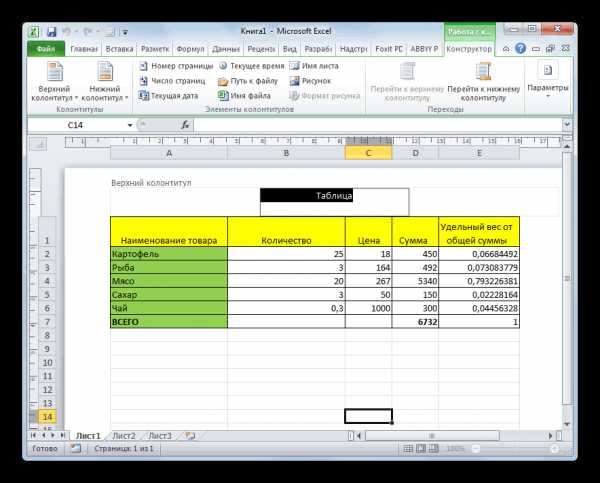Switch to the Вставка ribbon tab

click(119, 49)
